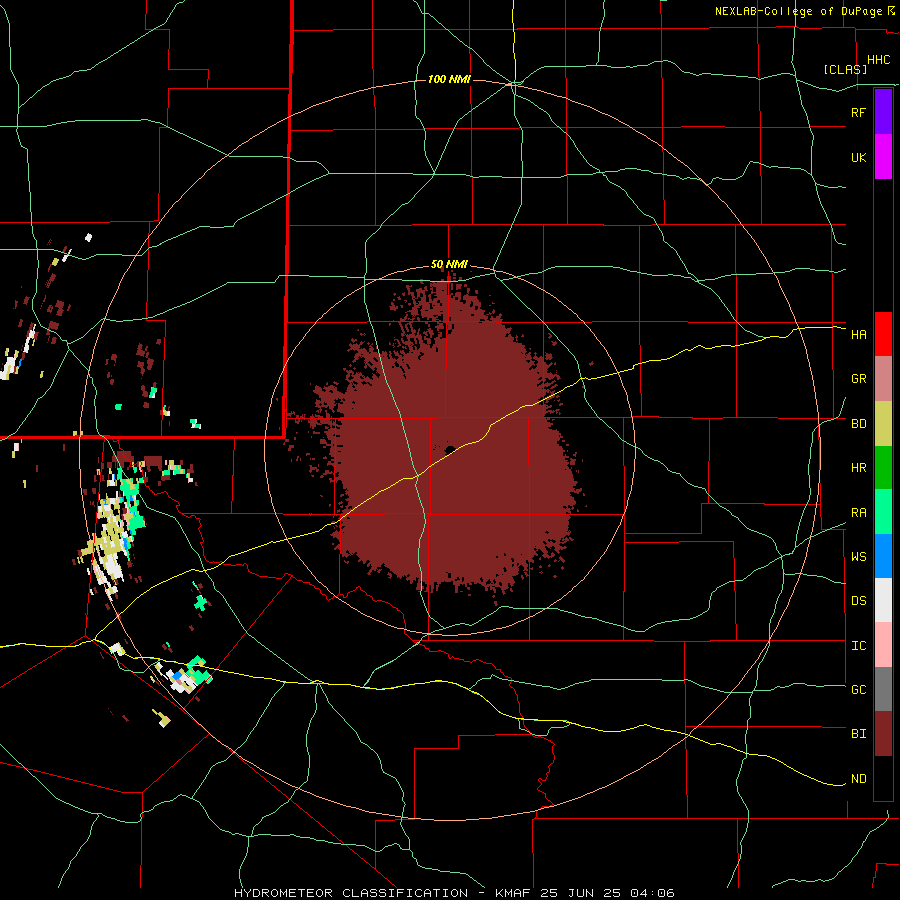This screenshot has height=900, width=900.
Task: Click the 'UK' legend label
Action: coord(858,157)
